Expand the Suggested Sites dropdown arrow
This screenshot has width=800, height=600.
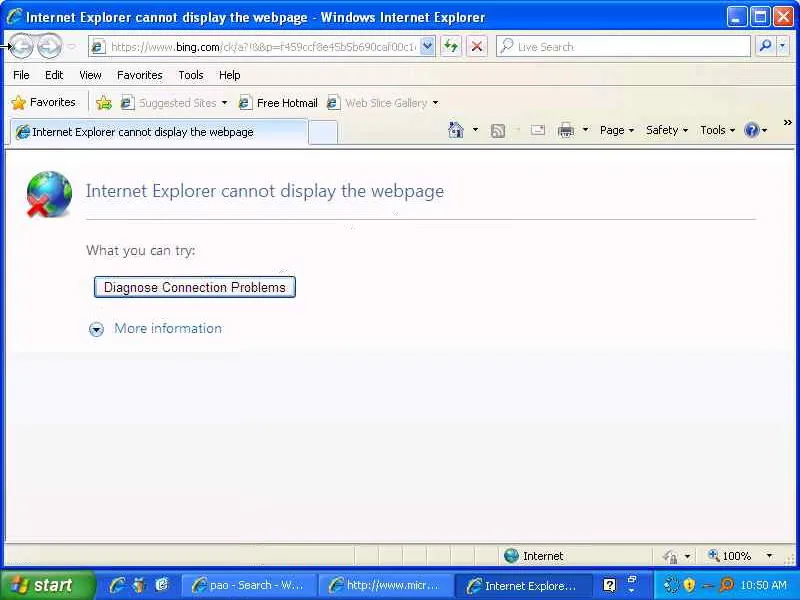coord(224,103)
